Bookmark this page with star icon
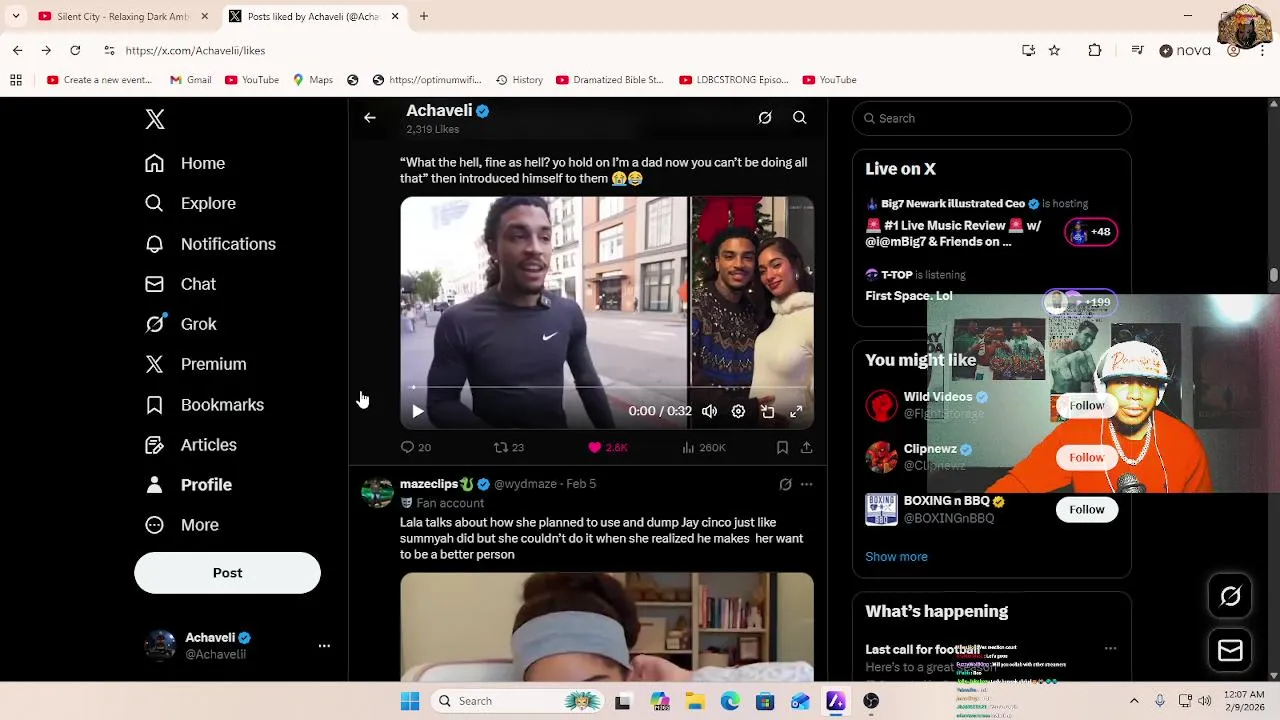Viewport: 1280px width, 720px height. [1054, 50]
